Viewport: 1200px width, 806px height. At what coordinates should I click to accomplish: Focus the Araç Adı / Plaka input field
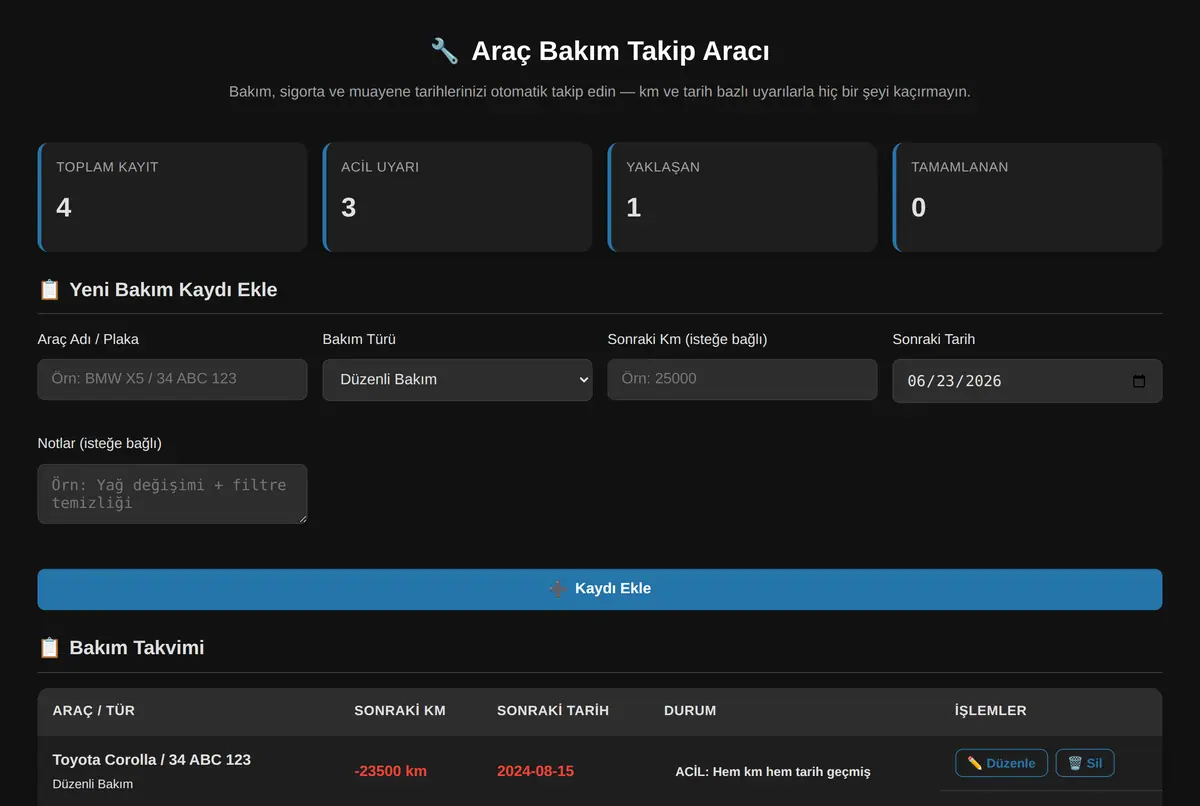click(x=172, y=379)
